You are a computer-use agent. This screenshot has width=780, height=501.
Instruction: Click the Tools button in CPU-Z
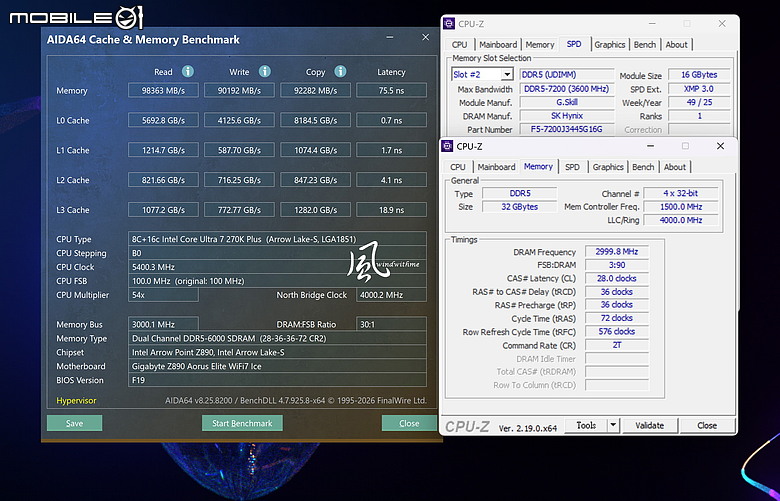click(x=586, y=425)
